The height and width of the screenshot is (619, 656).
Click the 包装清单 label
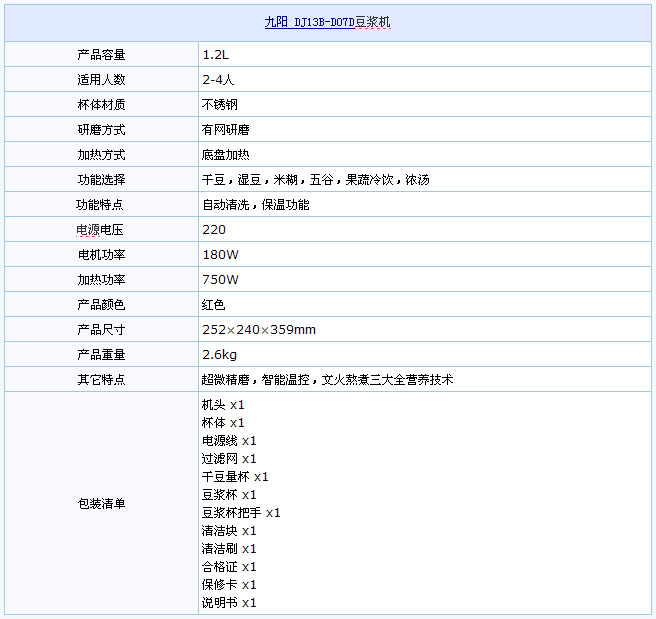[x=101, y=504]
